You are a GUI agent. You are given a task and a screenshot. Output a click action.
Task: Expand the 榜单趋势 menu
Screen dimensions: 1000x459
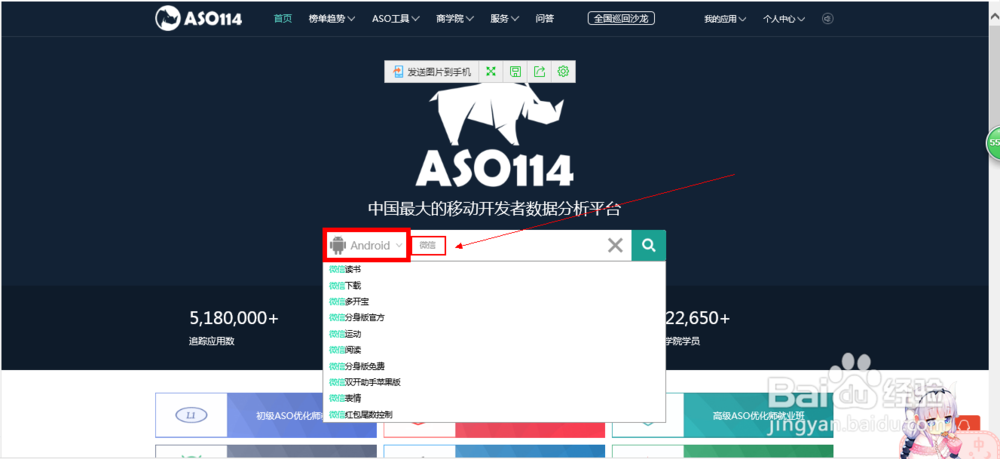(x=332, y=18)
